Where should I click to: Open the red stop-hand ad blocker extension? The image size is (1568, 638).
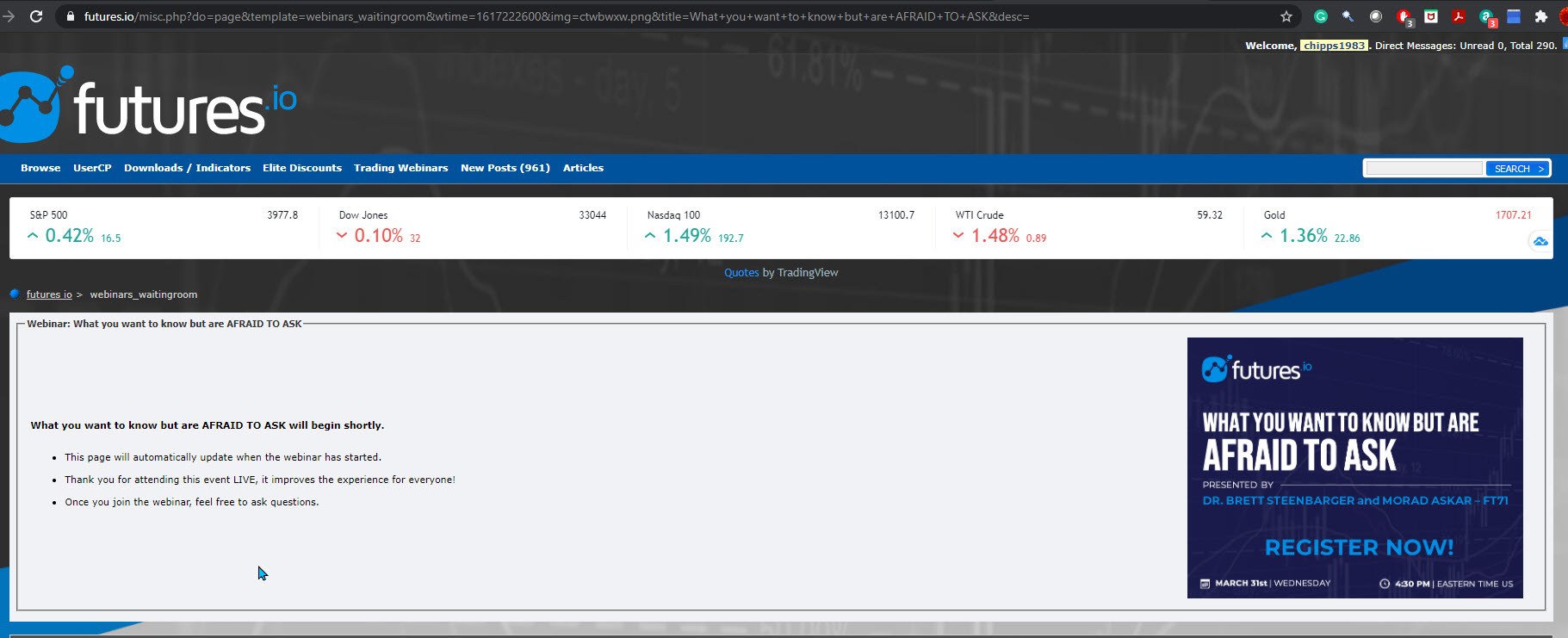coord(1404,16)
